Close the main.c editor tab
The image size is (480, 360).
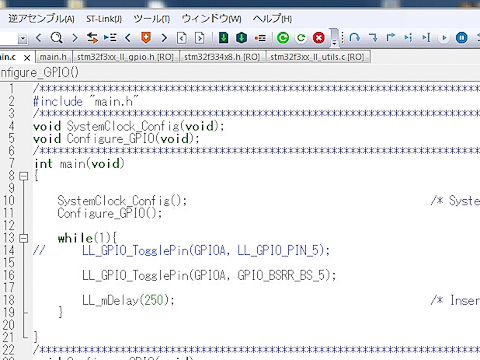click(27, 58)
